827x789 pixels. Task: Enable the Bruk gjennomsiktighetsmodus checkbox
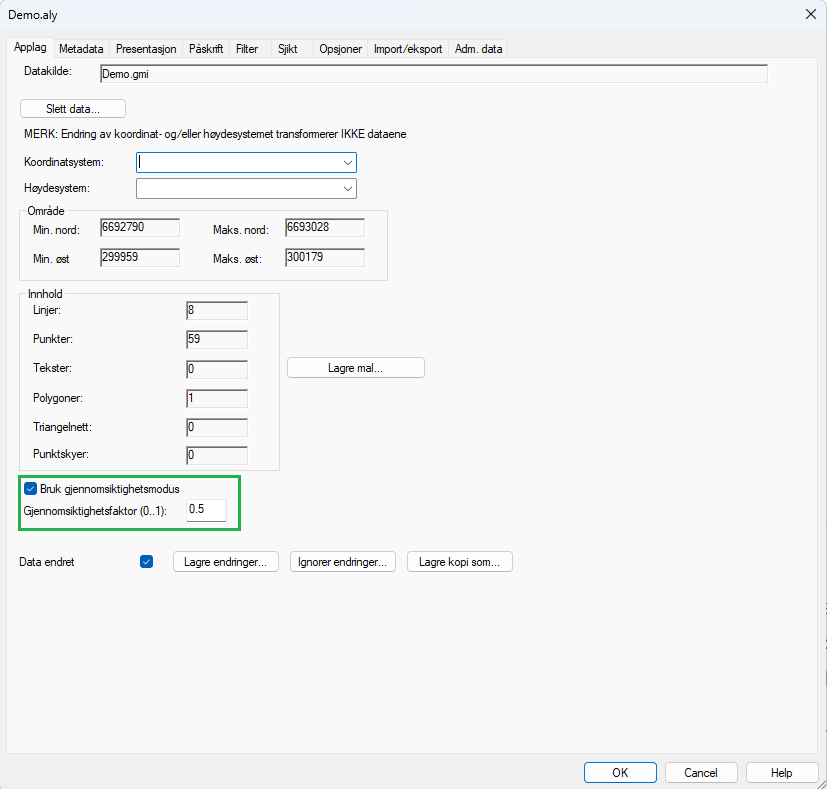(30, 489)
